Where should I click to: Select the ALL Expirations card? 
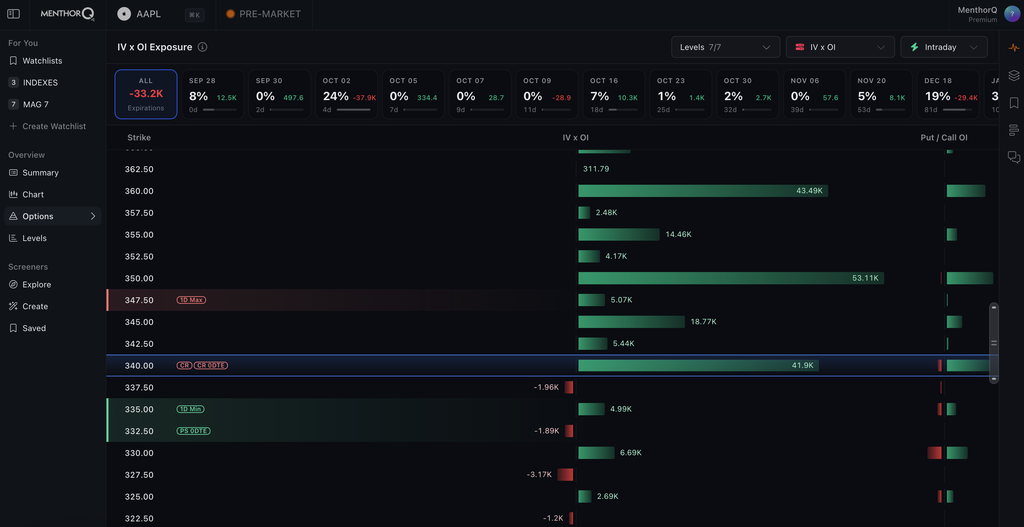pos(146,94)
